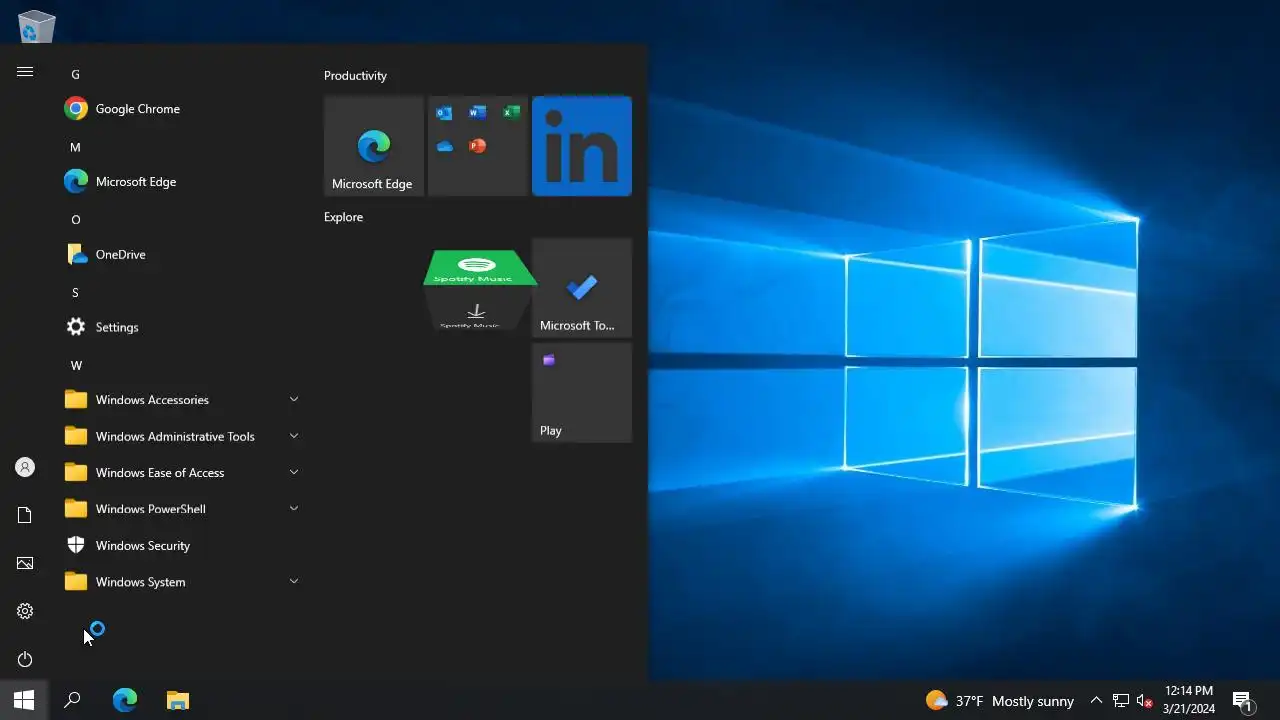
Task: Launch Google Chrome from the app list
Action: click(x=180, y=109)
